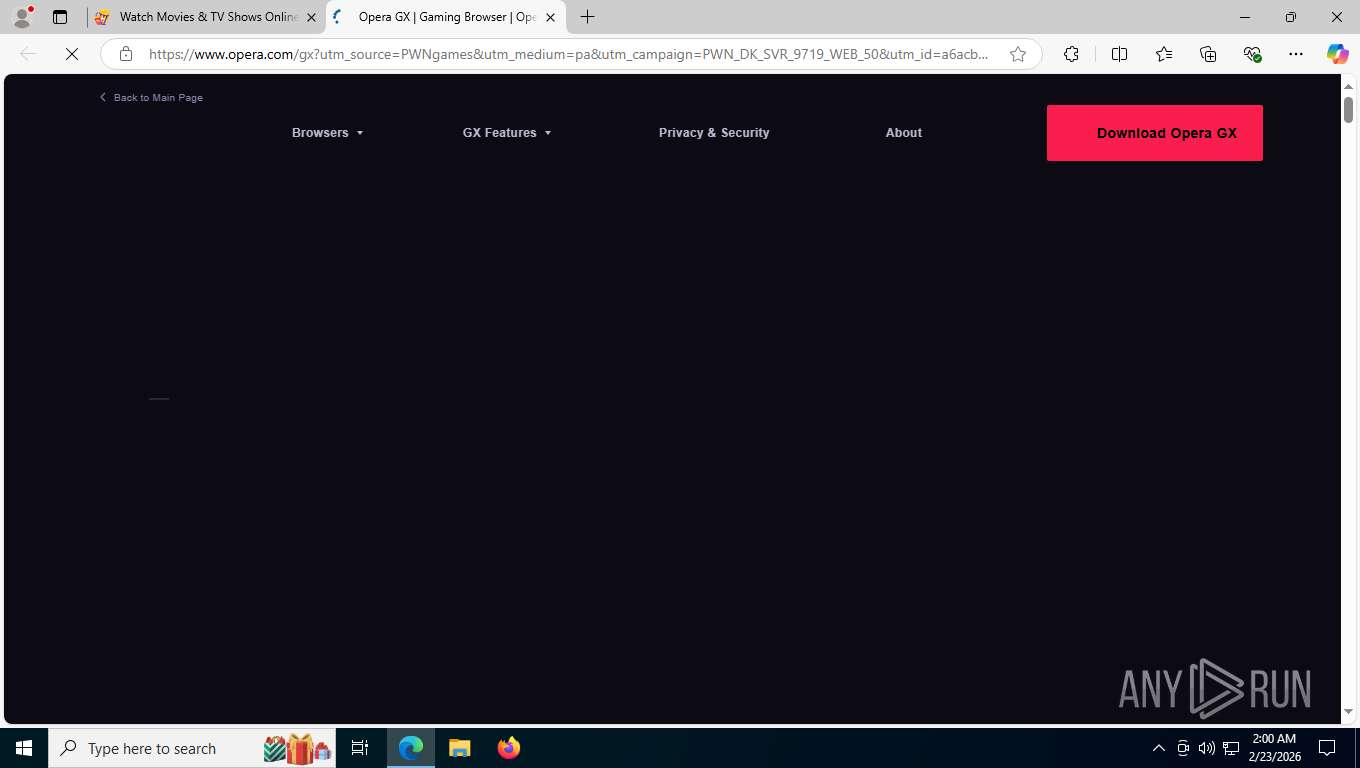Focus the address bar URL

tap(568, 54)
